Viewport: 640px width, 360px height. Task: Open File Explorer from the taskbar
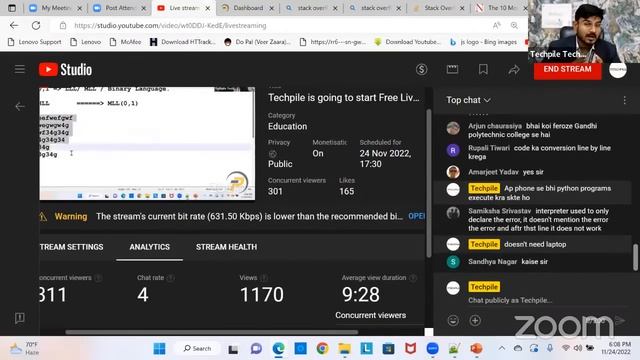pos(344,349)
